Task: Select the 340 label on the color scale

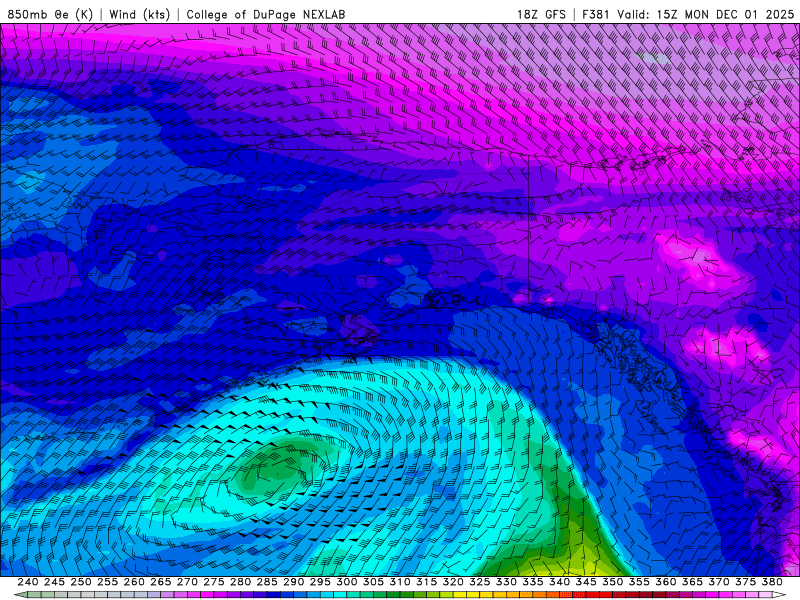Action: coord(559,582)
